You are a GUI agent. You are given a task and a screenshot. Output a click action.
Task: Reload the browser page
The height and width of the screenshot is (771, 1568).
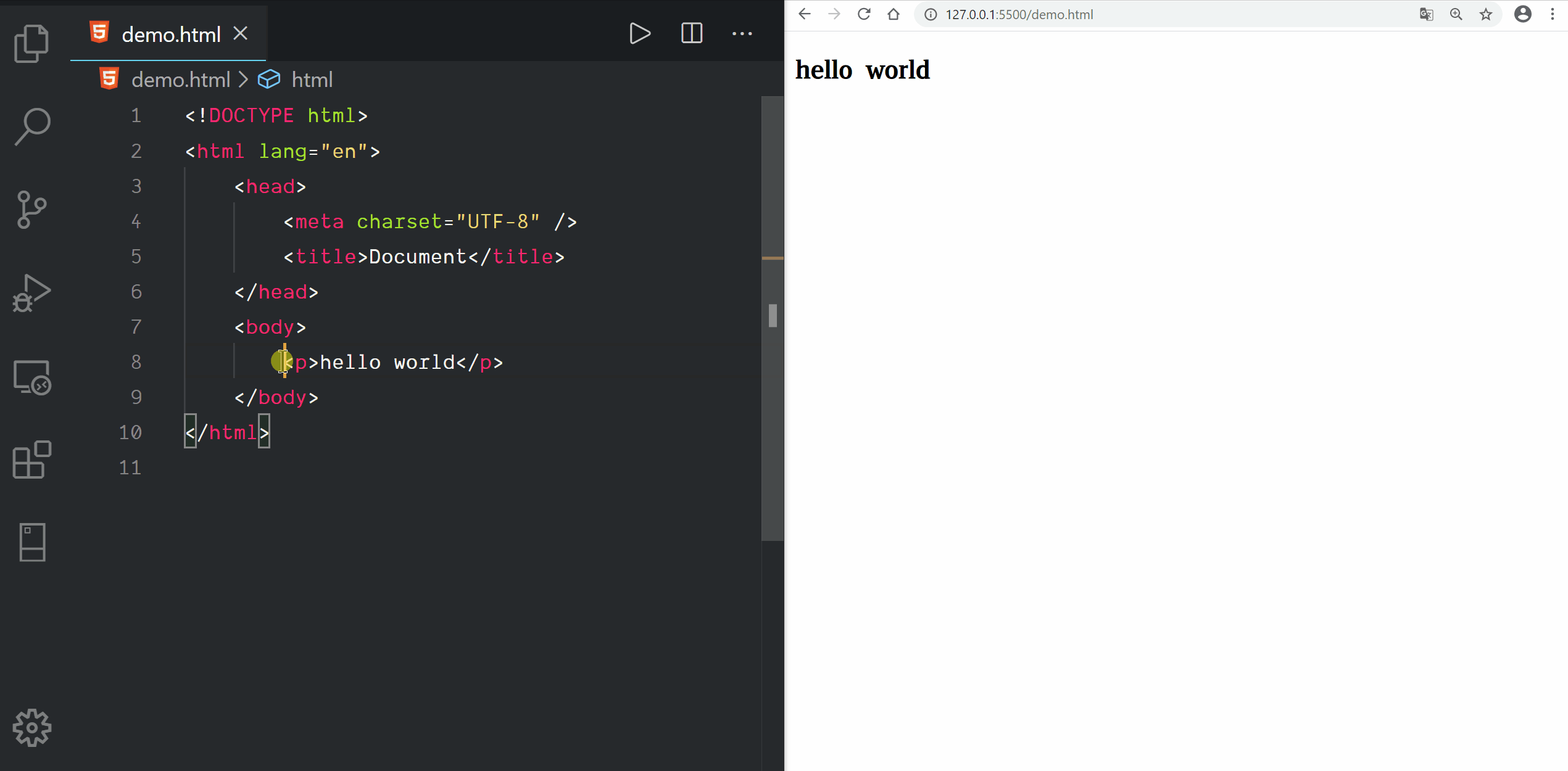(863, 14)
